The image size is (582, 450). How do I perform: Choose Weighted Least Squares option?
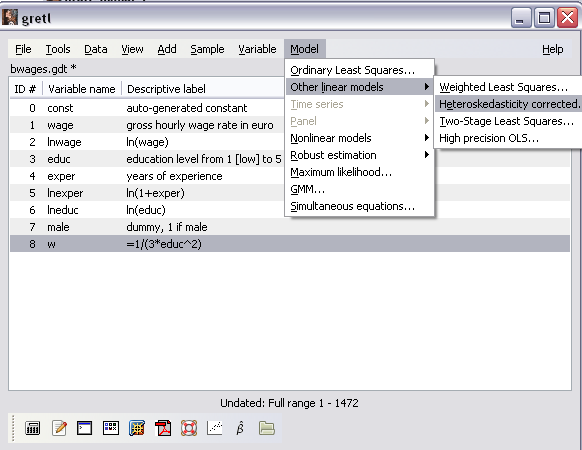[508, 87]
